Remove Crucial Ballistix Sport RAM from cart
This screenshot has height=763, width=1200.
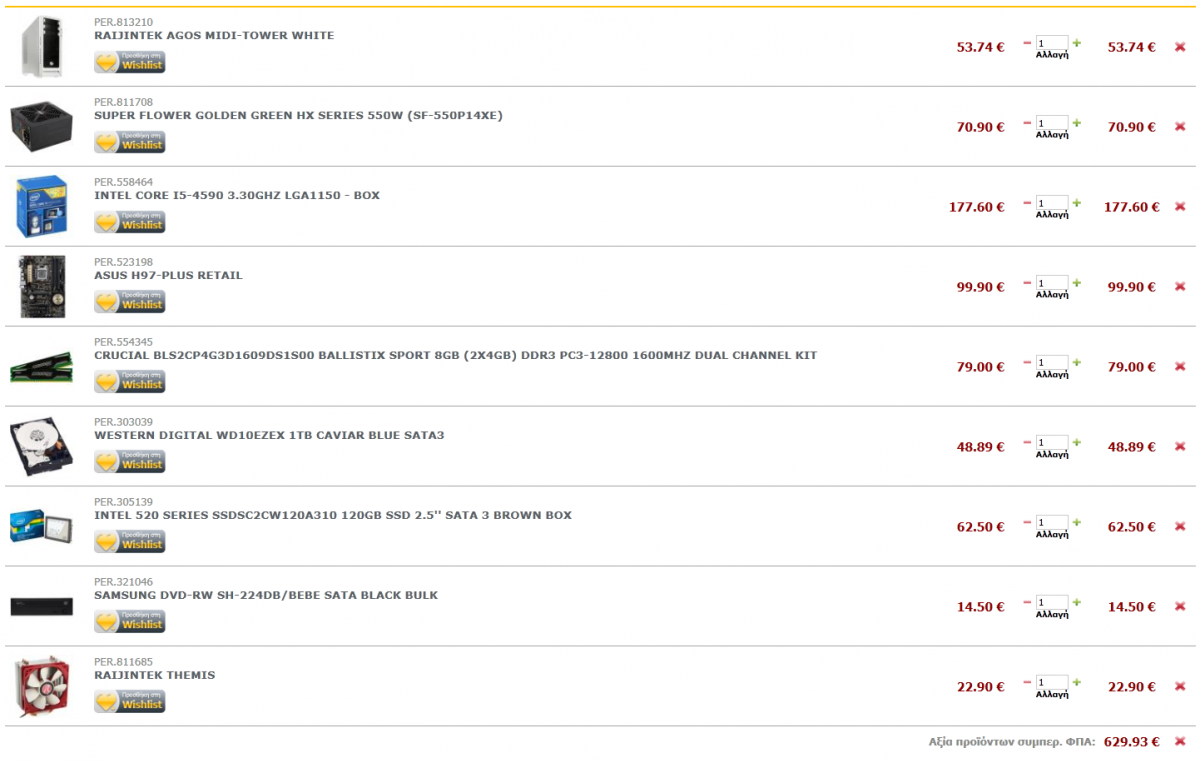[x=1180, y=367]
